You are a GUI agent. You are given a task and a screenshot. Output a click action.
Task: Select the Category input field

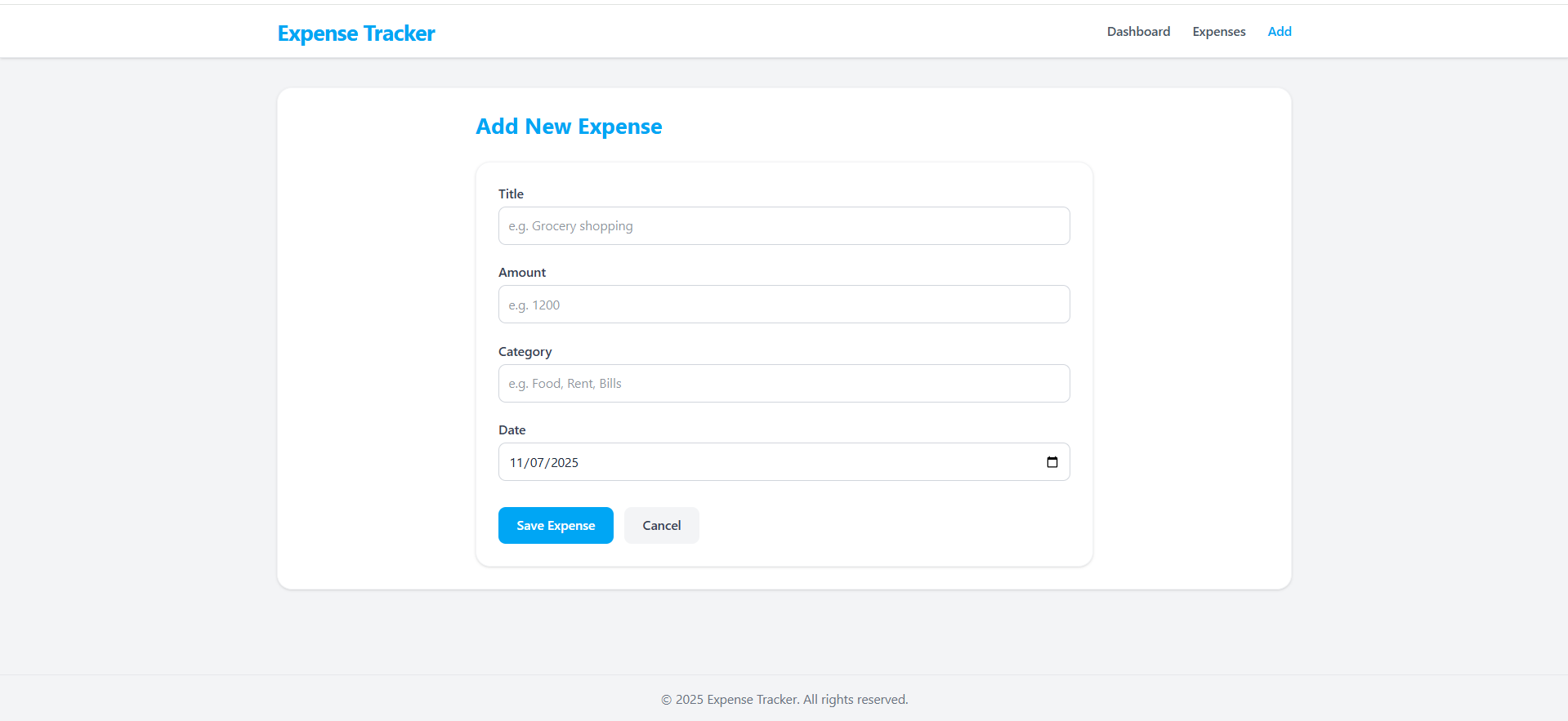point(784,383)
